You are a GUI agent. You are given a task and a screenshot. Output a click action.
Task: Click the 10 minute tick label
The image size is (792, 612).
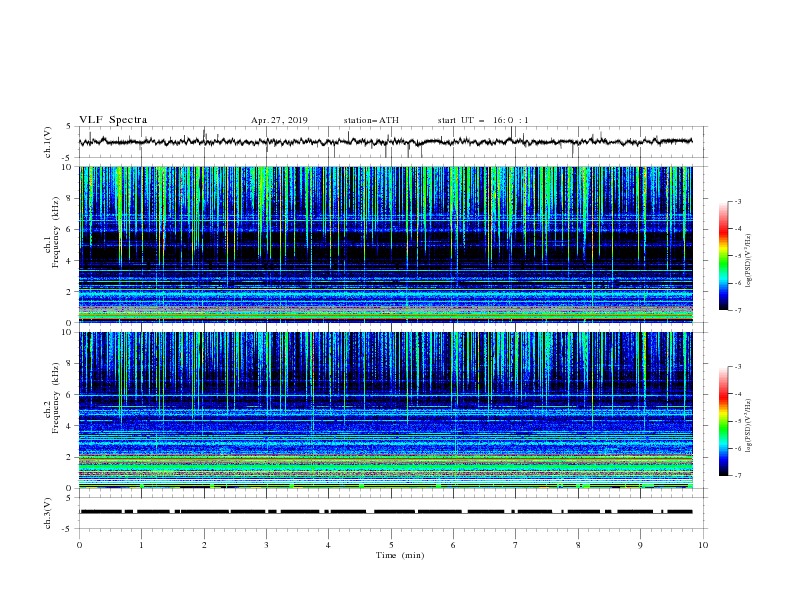703,545
